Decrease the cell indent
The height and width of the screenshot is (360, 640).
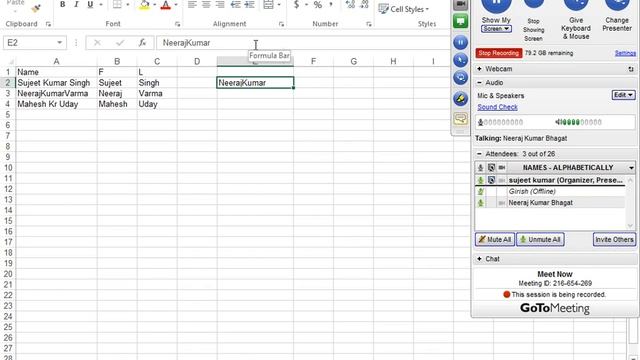tap(236, 4)
